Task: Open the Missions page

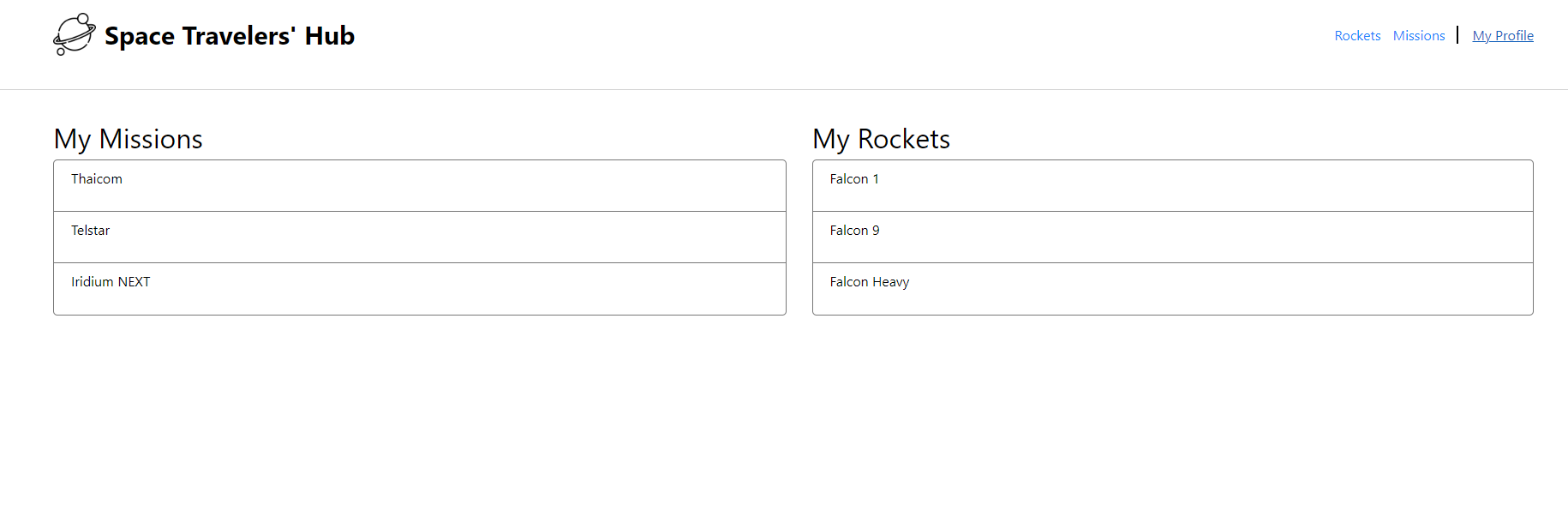Action: coord(1419,35)
